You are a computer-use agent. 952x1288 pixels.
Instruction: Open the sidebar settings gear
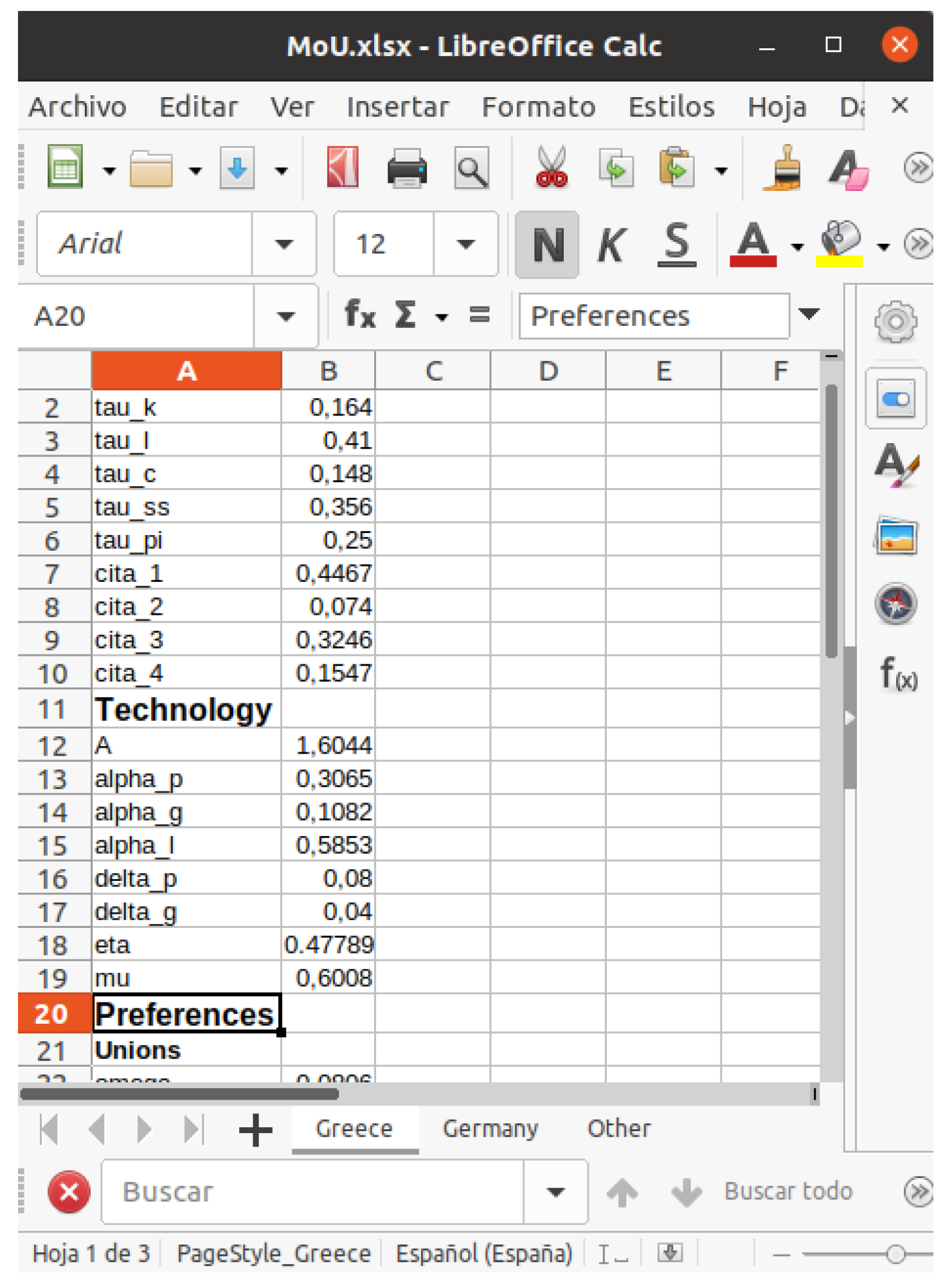click(x=896, y=321)
